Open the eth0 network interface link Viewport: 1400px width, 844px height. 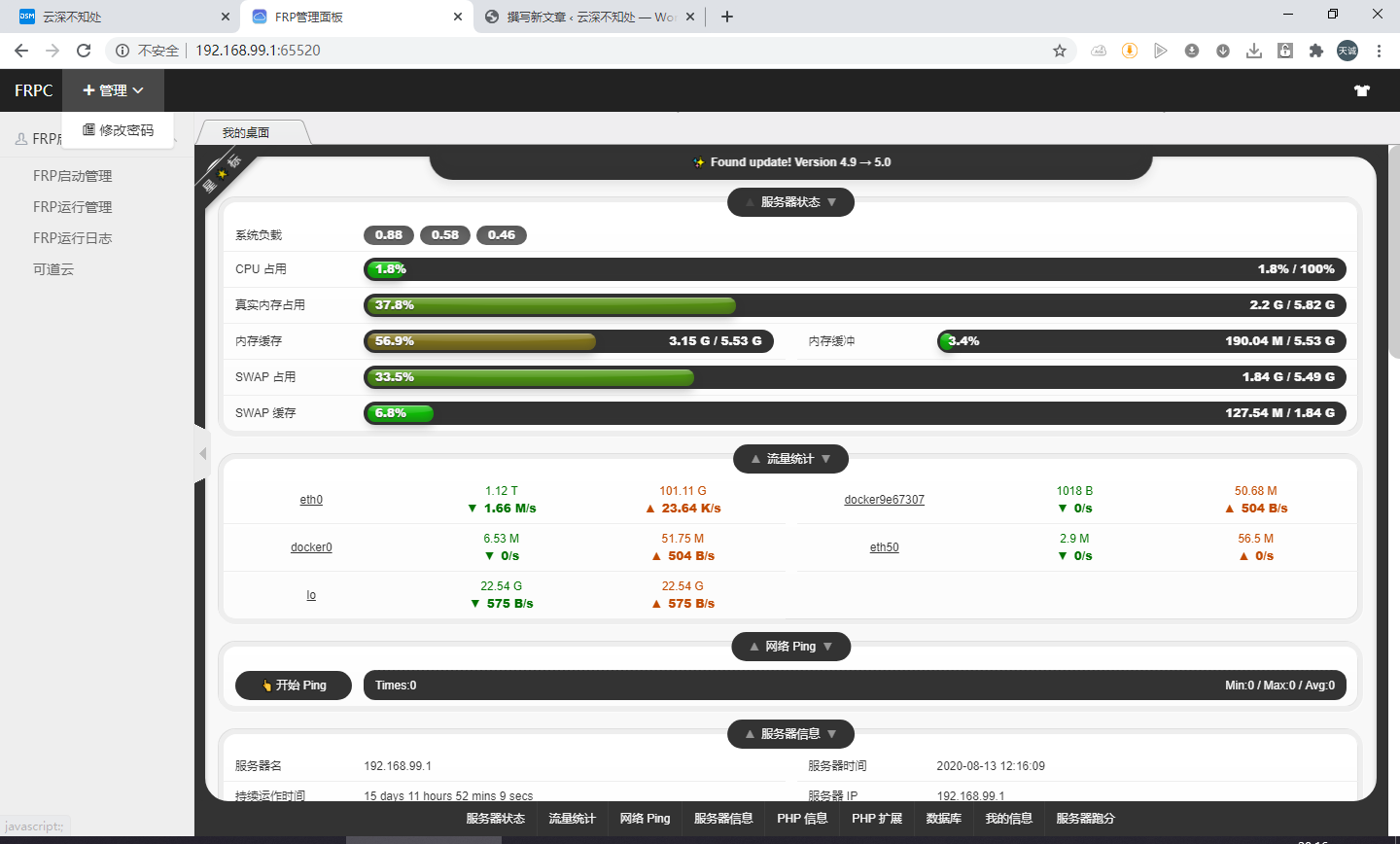tap(311, 500)
